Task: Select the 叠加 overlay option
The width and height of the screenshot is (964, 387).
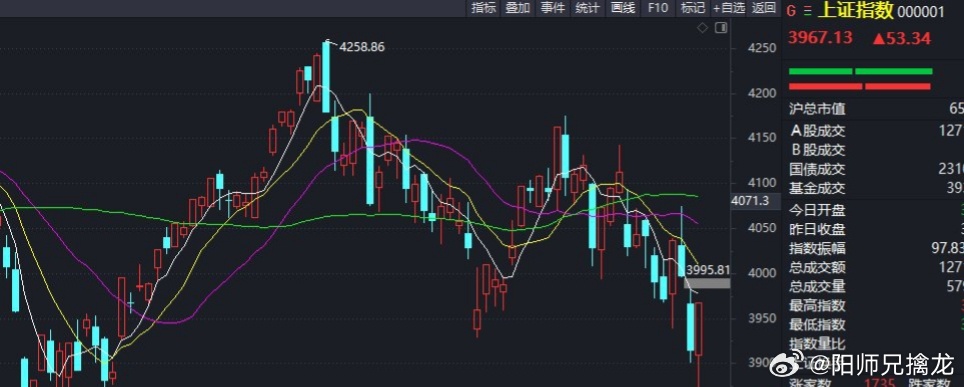Action: tap(518, 8)
